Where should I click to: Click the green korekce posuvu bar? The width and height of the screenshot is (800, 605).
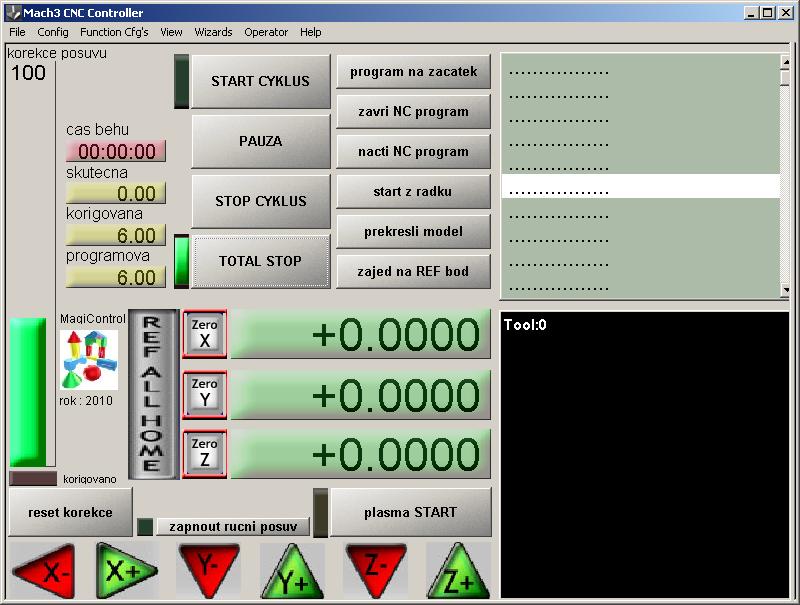[x=28, y=391]
